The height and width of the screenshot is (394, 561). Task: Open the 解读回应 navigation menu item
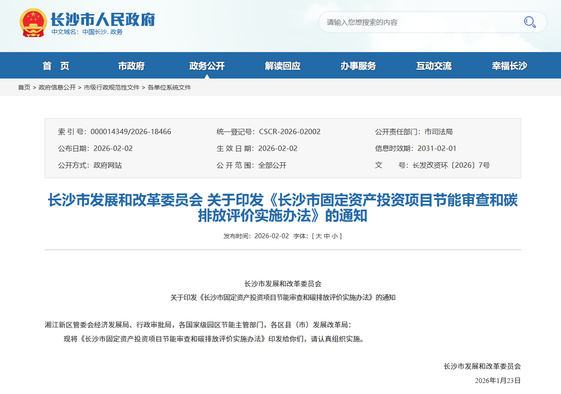point(283,66)
